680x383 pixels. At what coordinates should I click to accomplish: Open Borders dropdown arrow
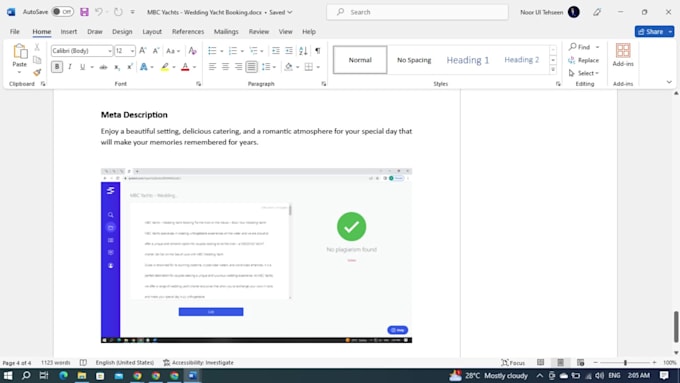pyautogui.click(x=318, y=67)
